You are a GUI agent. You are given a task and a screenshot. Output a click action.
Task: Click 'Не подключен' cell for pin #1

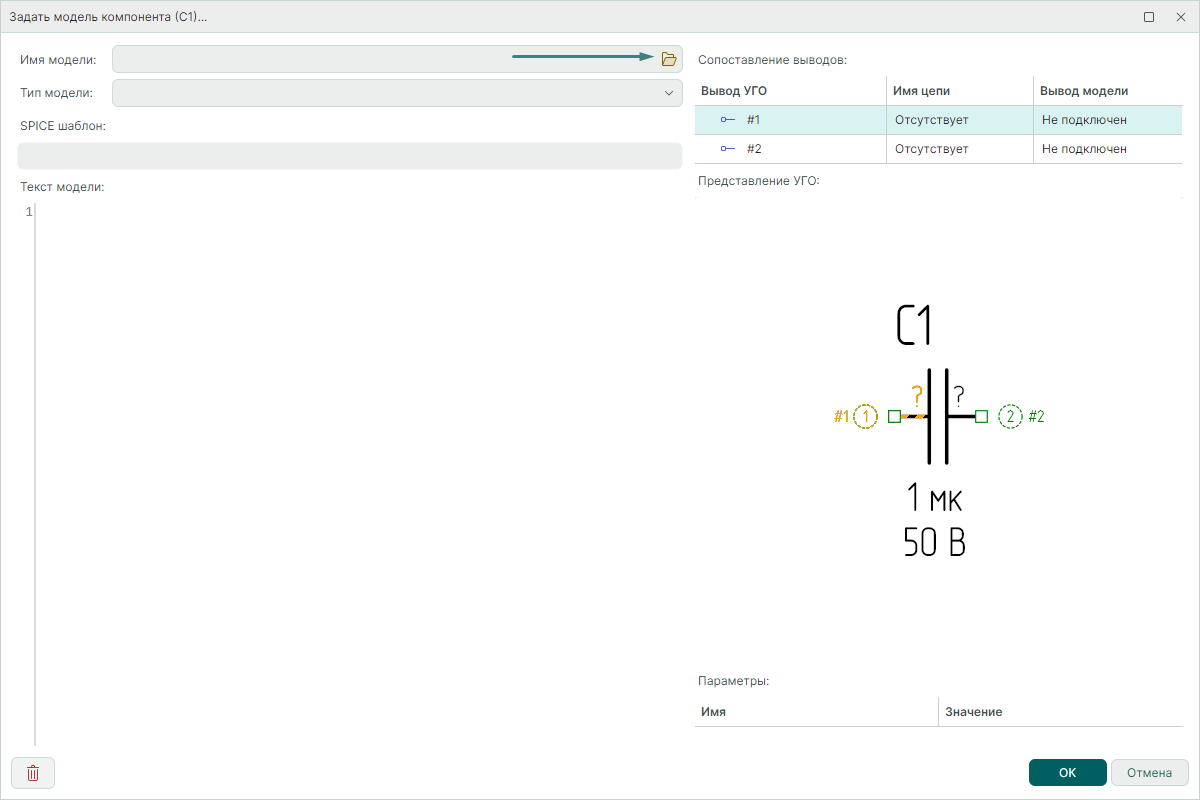pos(1084,120)
